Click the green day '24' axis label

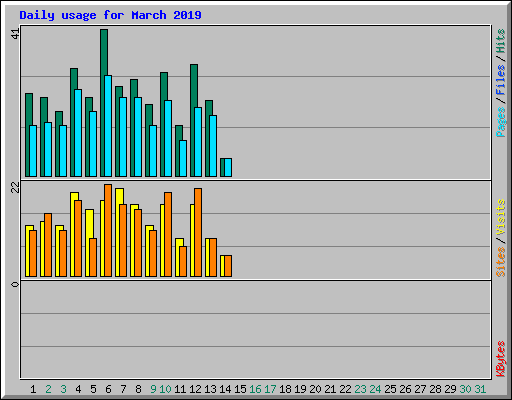click(x=375, y=389)
